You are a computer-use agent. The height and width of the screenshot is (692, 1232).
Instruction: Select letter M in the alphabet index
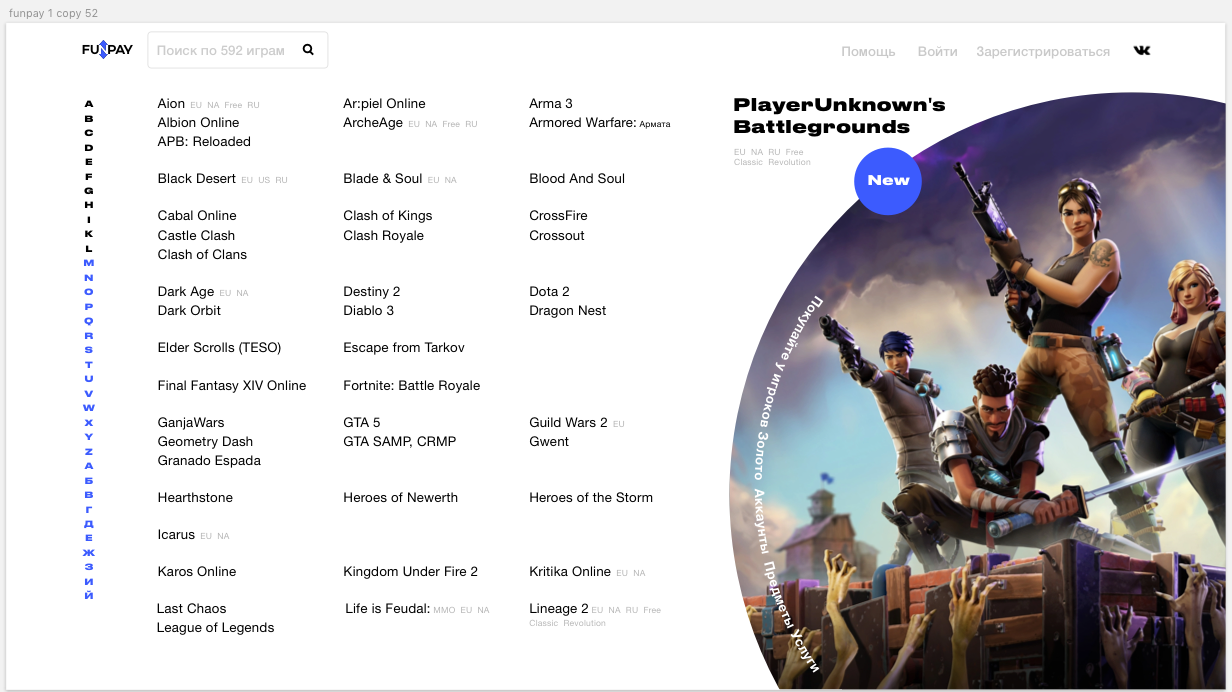click(x=89, y=263)
